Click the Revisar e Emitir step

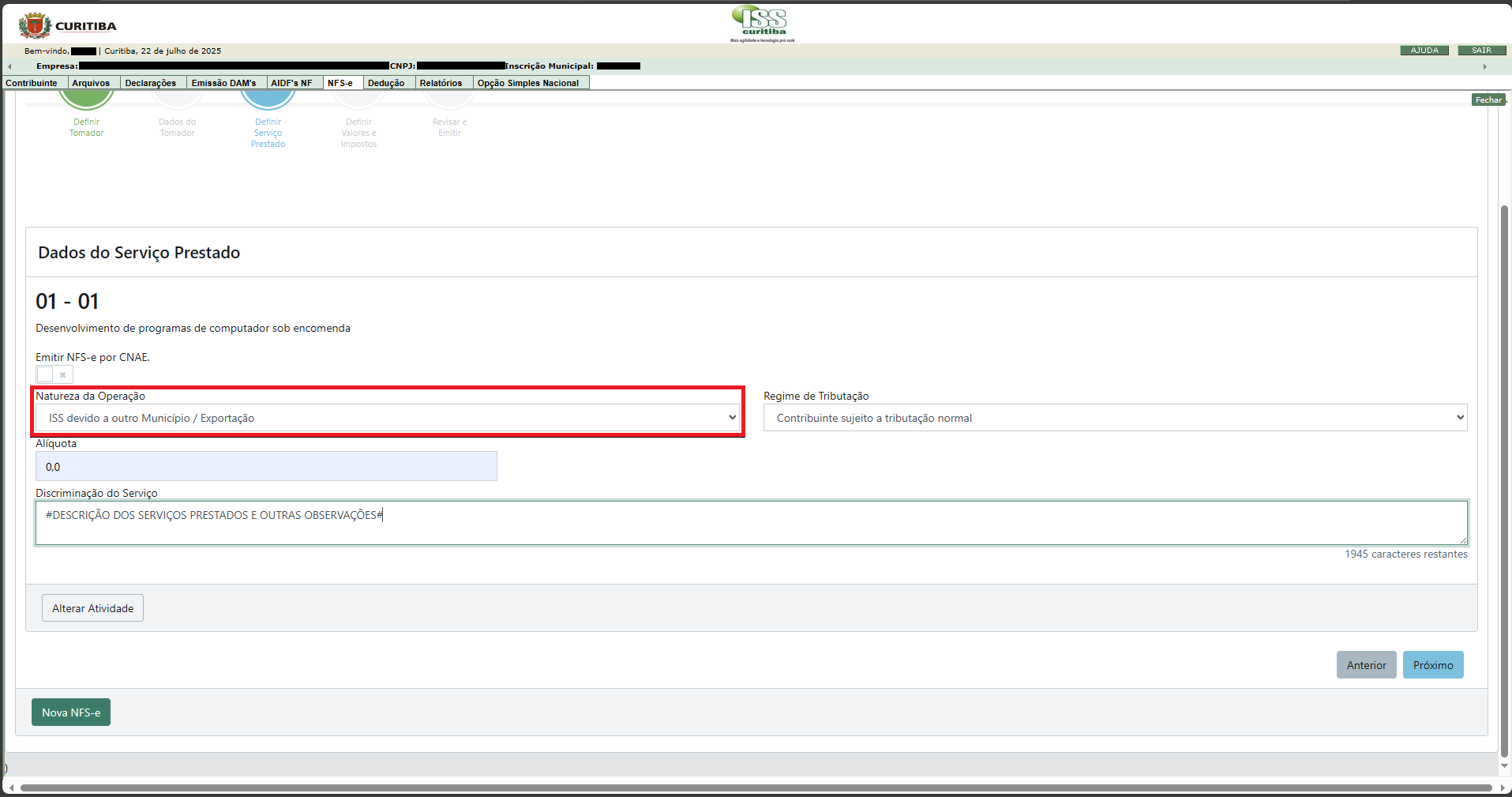[x=449, y=126]
